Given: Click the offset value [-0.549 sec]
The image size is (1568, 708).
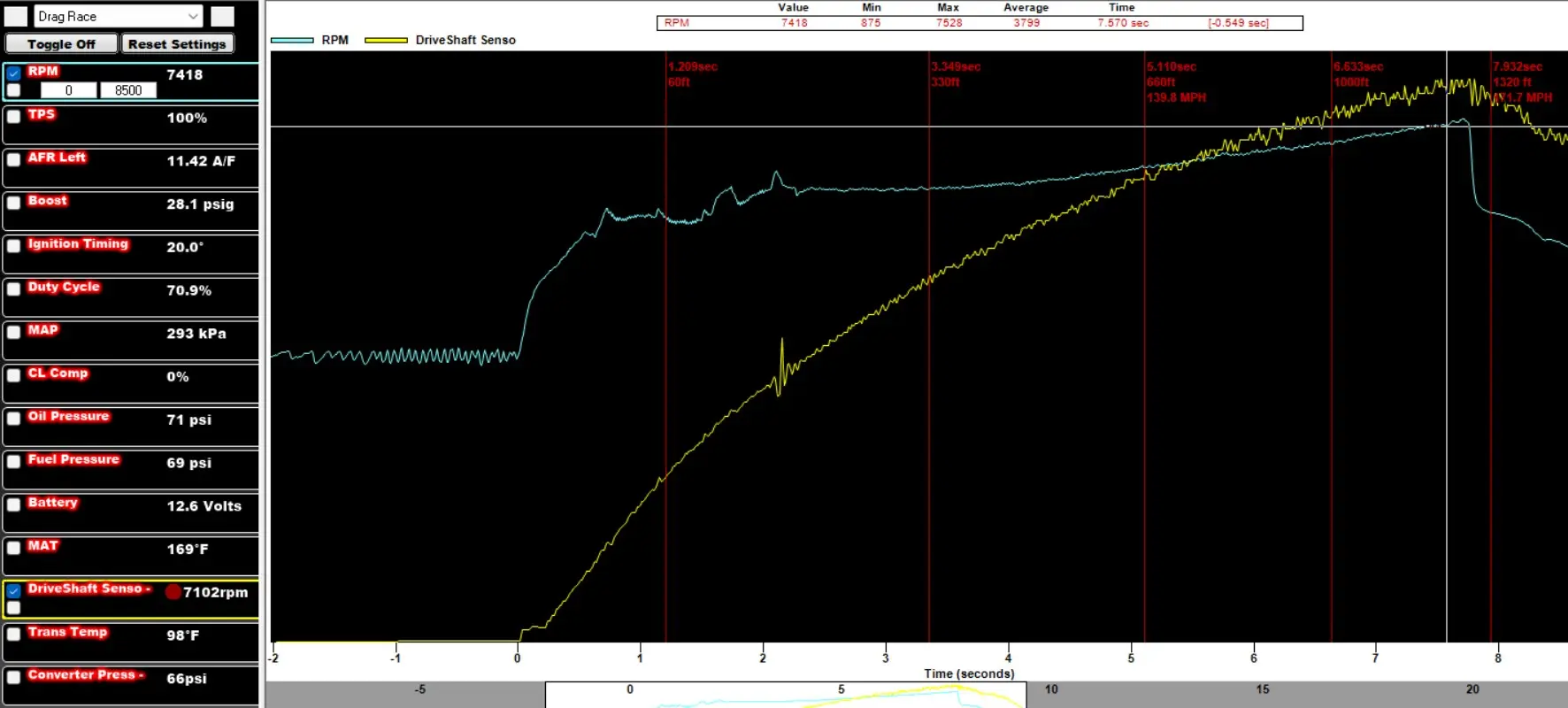Looking at the screenshot, I should pos(1238,23).
